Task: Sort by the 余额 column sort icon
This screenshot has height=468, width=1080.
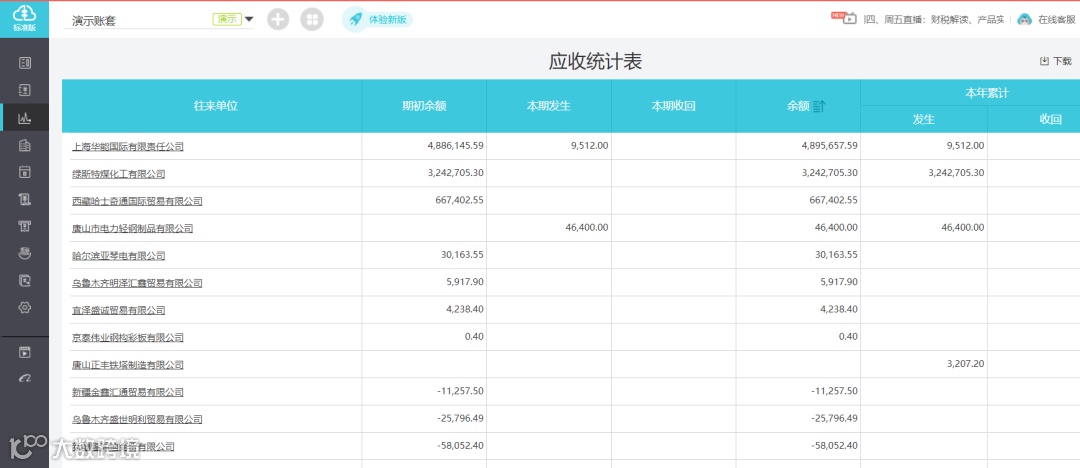Action: 818,106
